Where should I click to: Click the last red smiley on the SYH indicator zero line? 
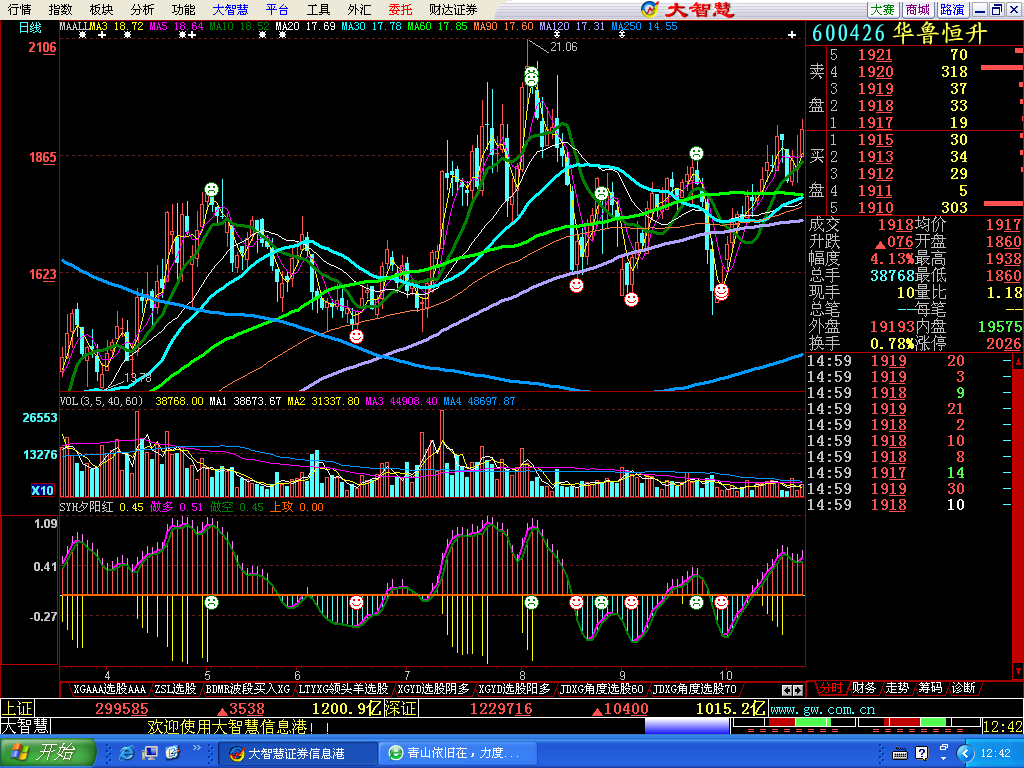coord(721,602)
